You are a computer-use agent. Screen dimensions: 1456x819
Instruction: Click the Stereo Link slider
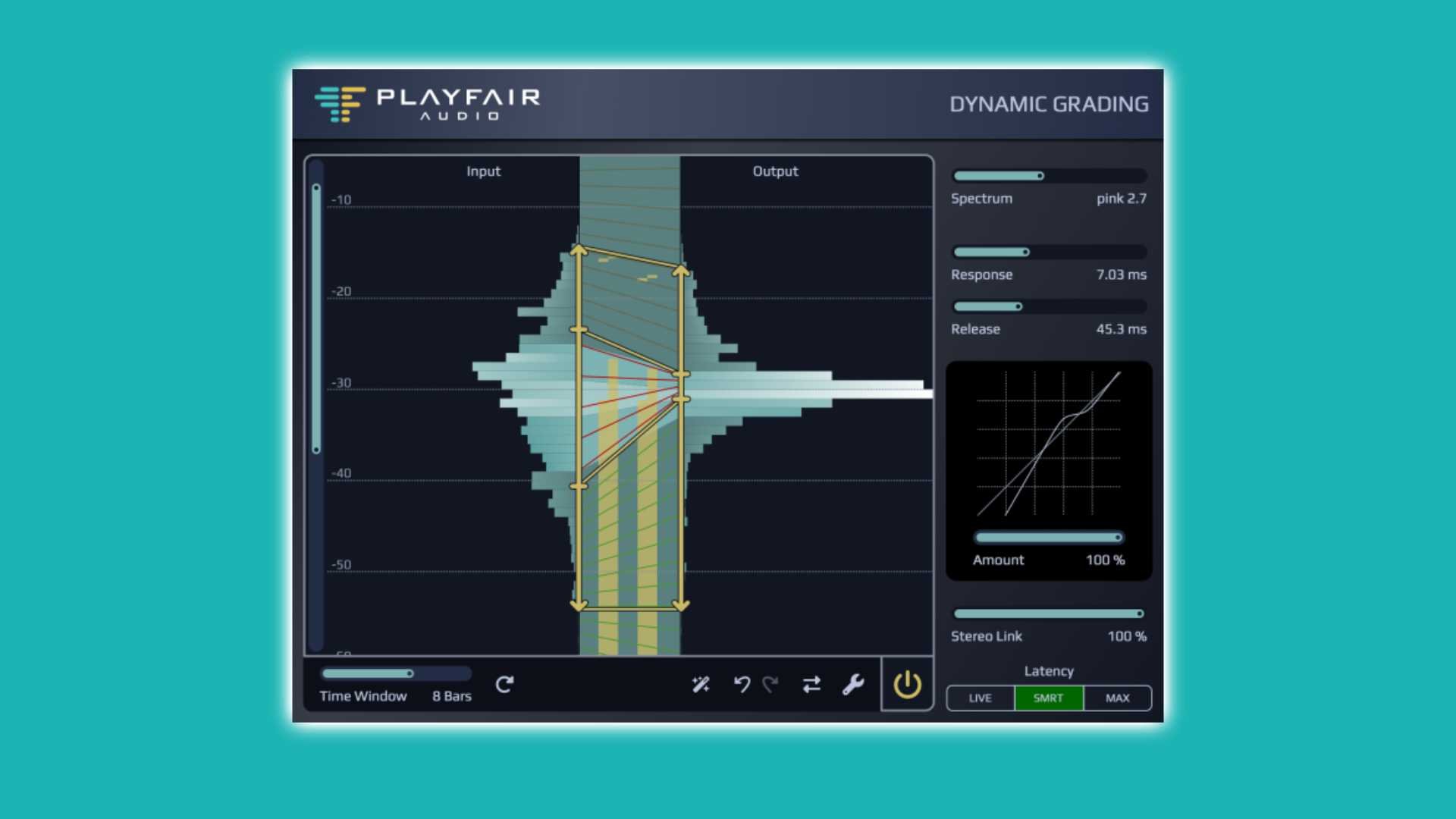click(x=1049, y=613)
